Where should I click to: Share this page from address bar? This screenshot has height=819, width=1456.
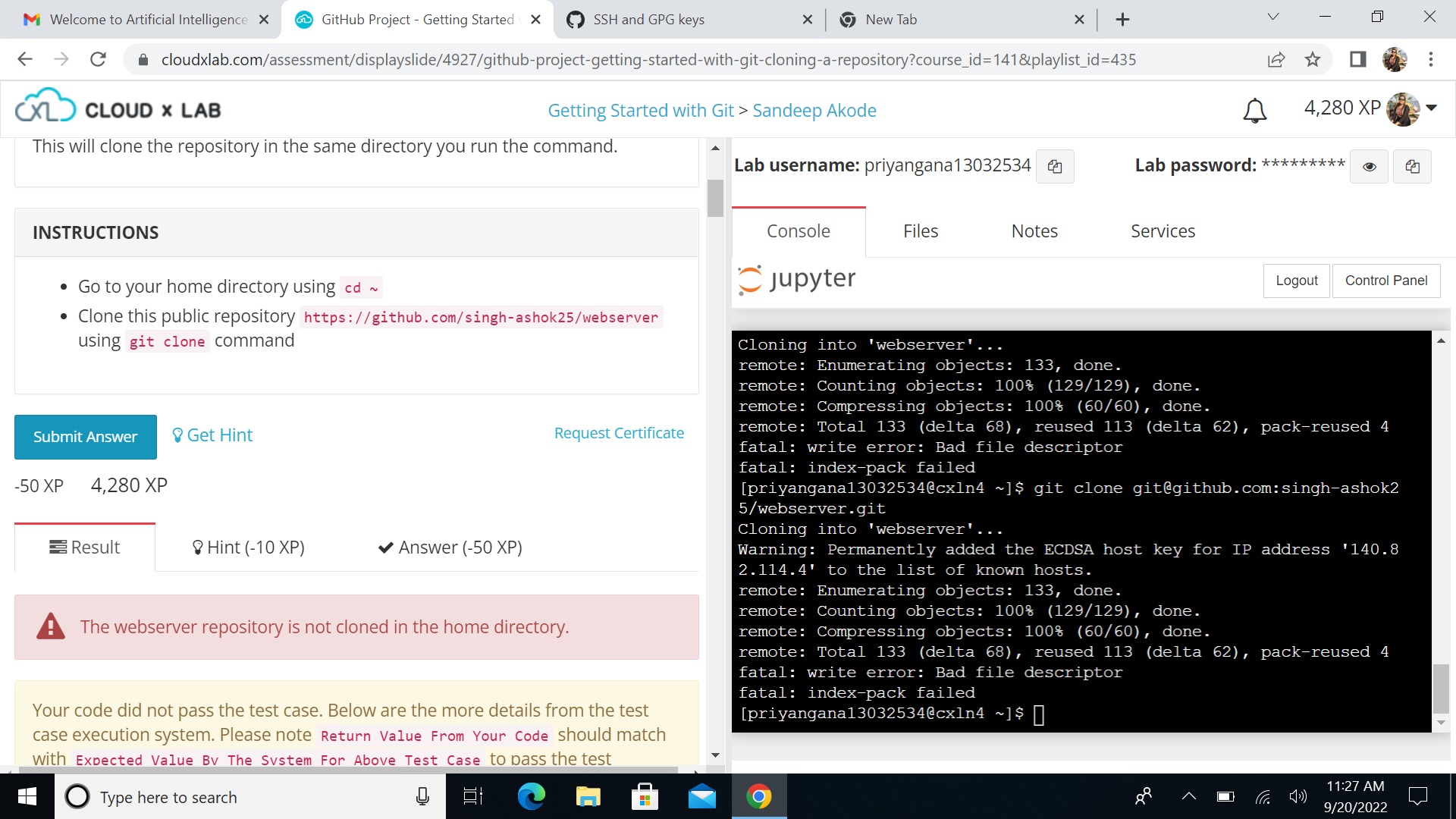(x=1276, y=59)
